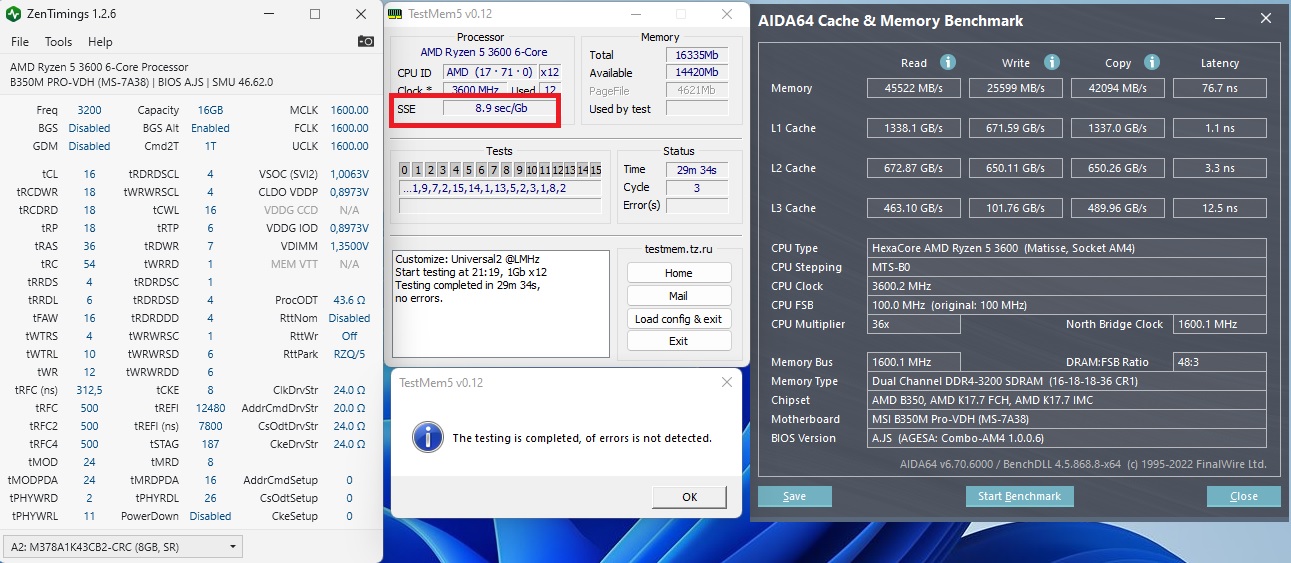
Task: Click the AddrCmdDrvStr 20.0 Ω value
Action: point(349,408)
